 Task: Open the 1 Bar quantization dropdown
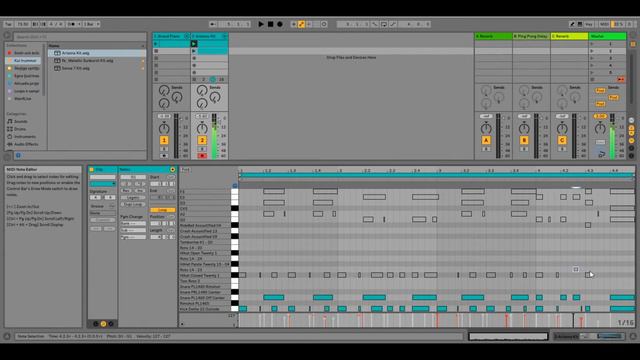[x=92, y=24]
